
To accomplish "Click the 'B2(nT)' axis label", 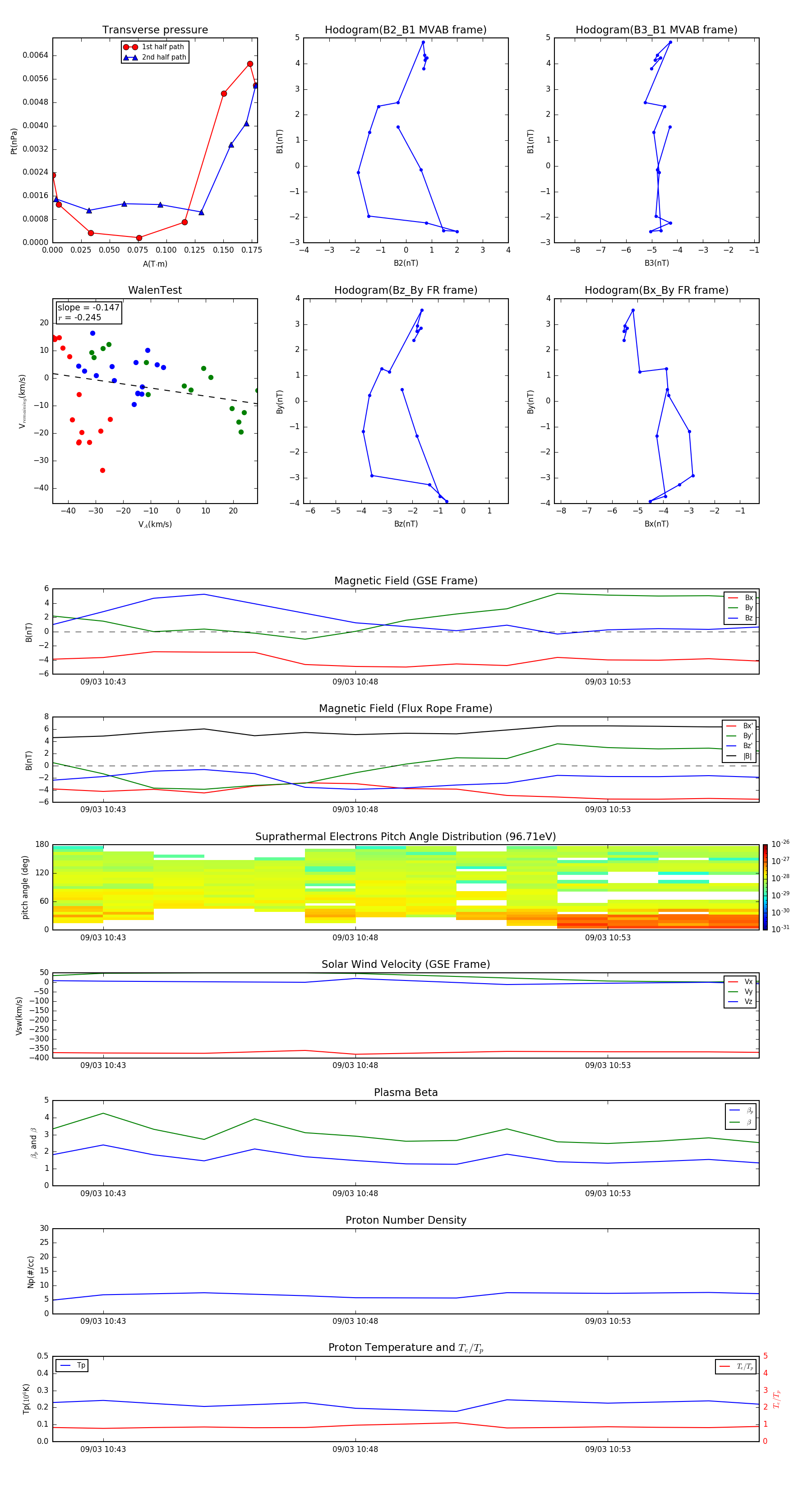I will point(406,263).
